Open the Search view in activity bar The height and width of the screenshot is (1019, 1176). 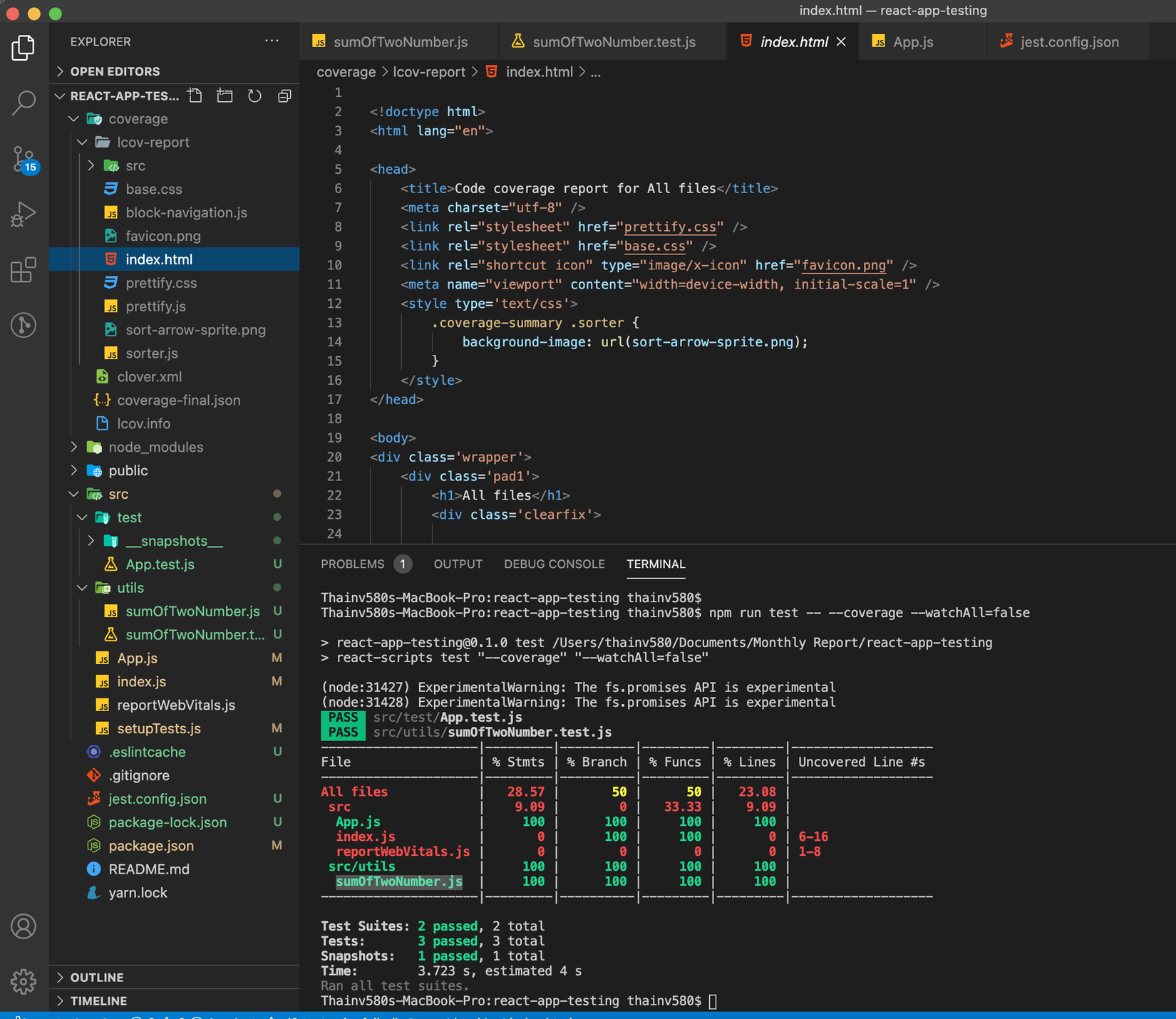pyautogui.click(x=24, y=103)
